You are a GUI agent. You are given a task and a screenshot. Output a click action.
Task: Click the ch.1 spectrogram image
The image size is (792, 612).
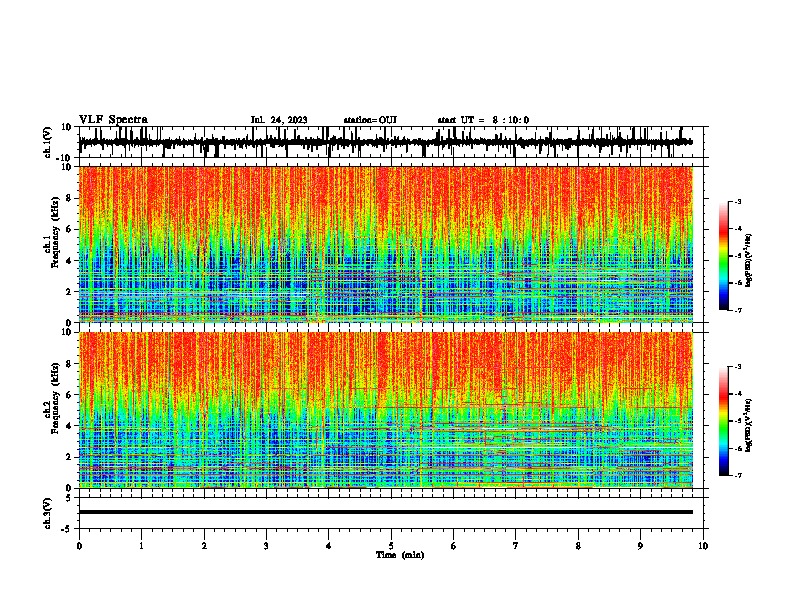tap(386, 244)
